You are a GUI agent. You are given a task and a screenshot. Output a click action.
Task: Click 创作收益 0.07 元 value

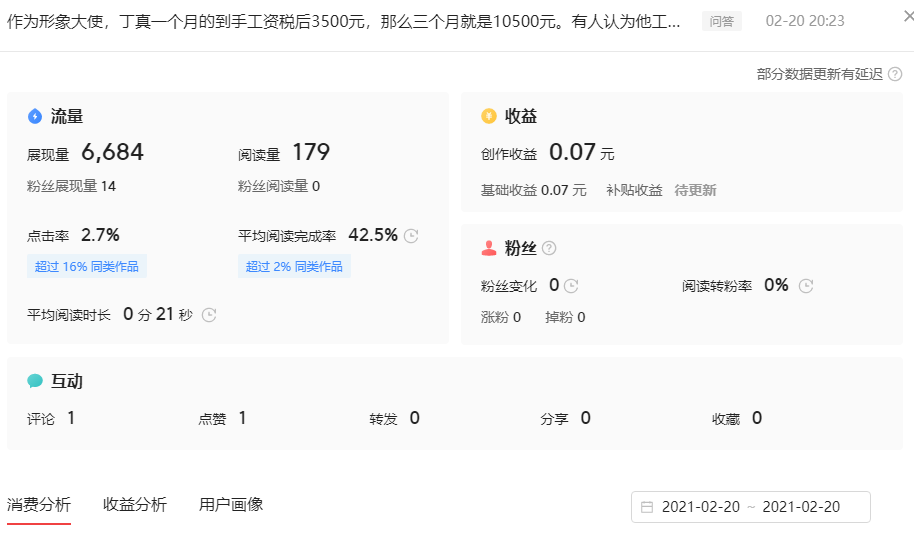pos(582,153)
